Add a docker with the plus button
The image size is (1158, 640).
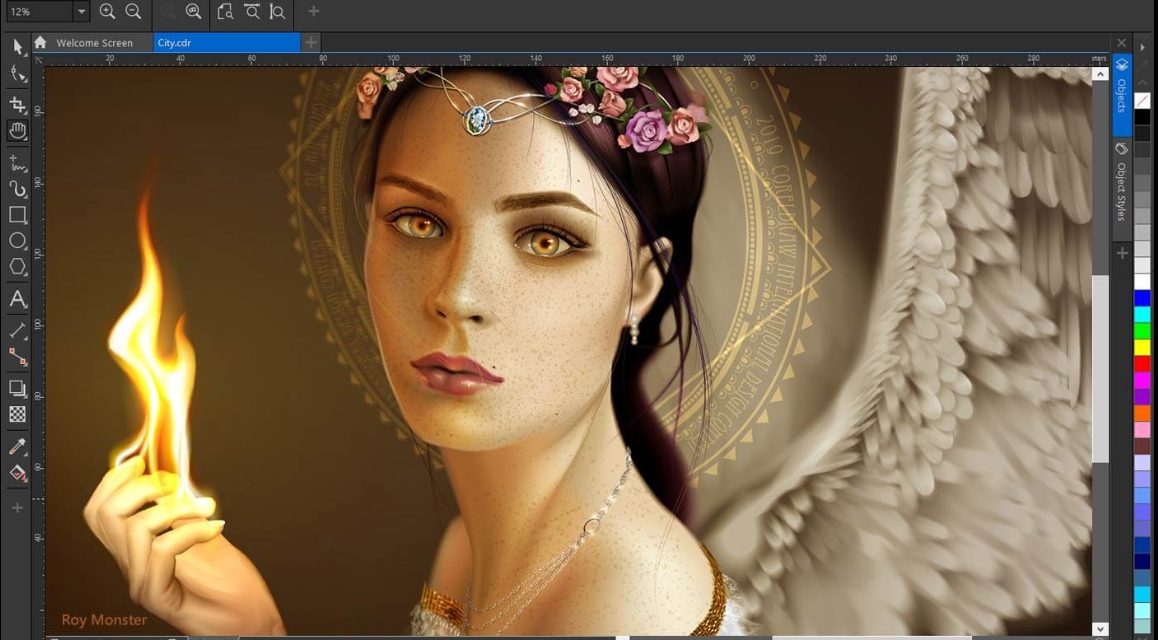(x=1122, y=254)
